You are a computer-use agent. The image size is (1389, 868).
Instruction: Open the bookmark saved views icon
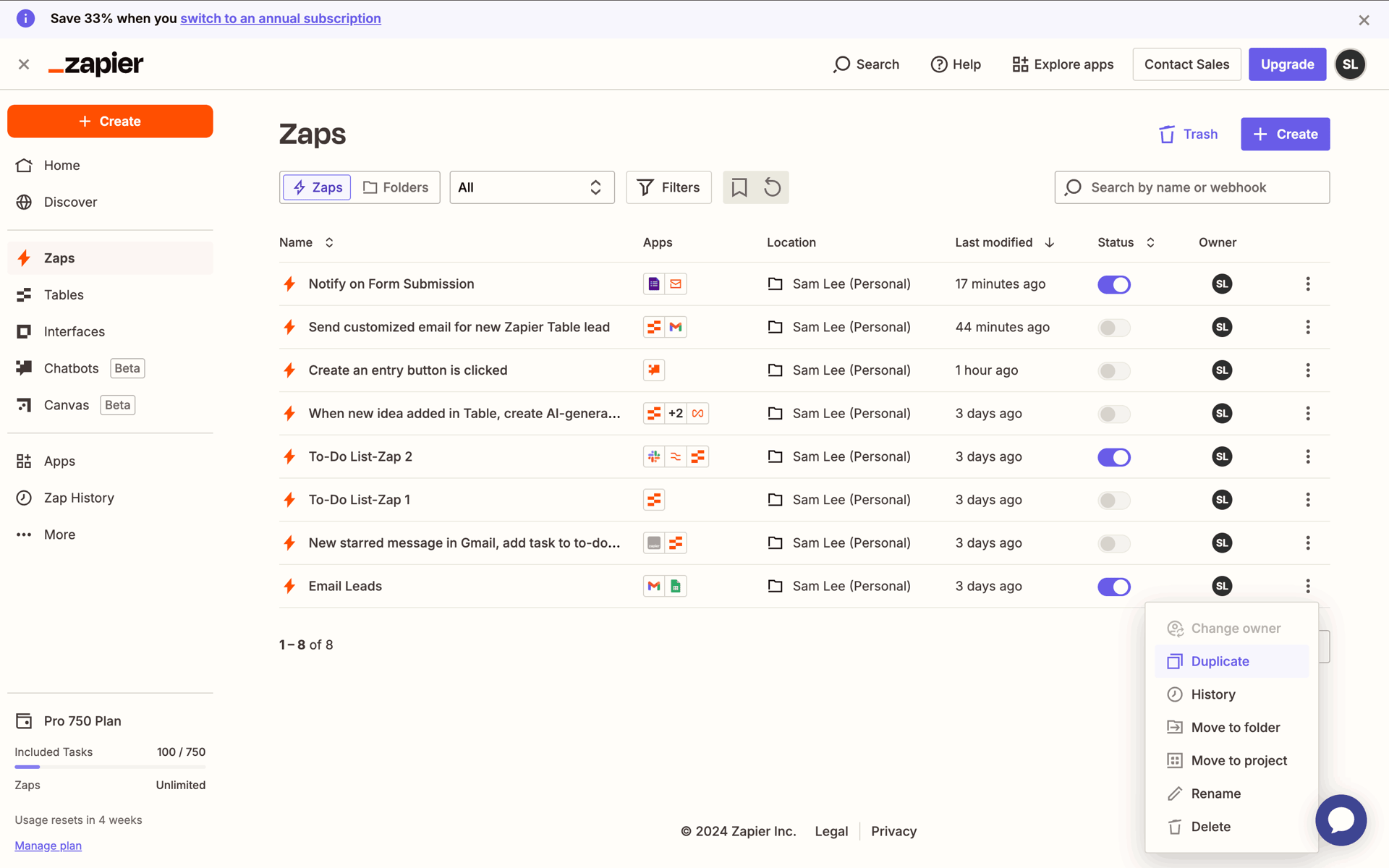point(739,187)
